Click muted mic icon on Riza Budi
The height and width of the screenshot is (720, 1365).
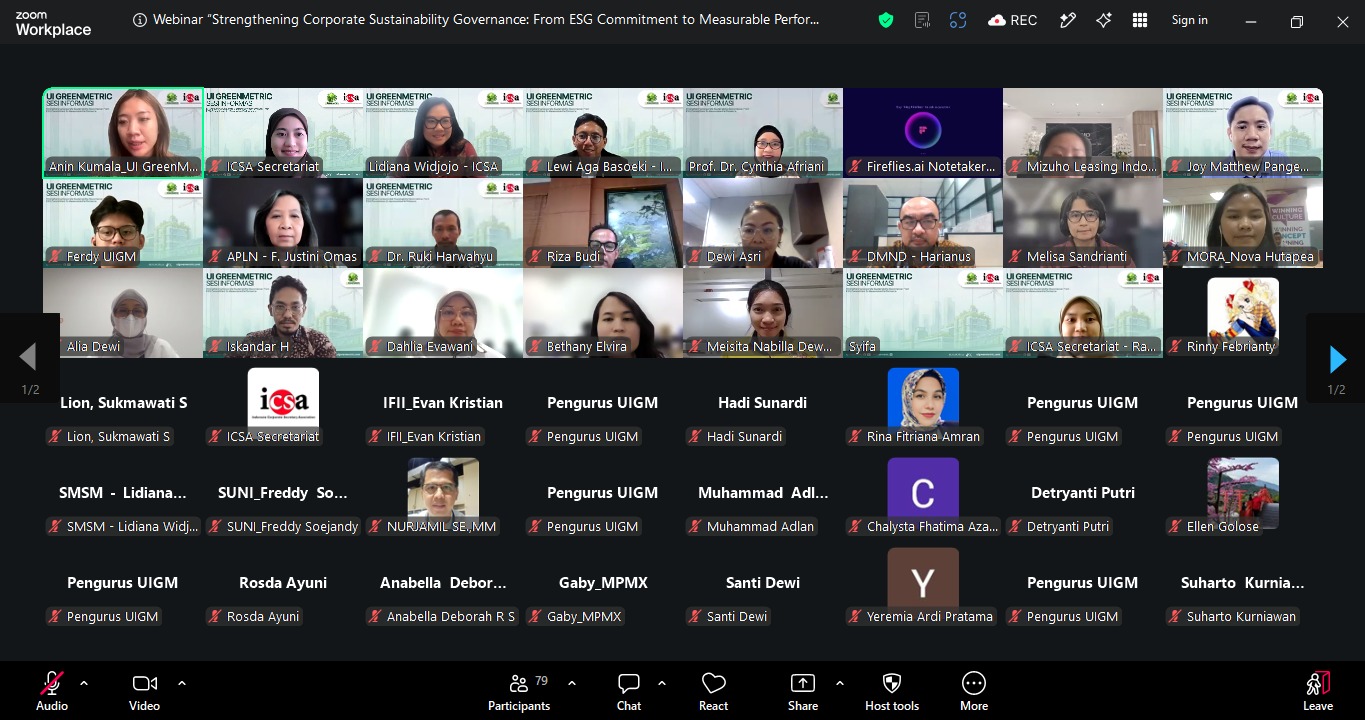[x=534, y=257]
